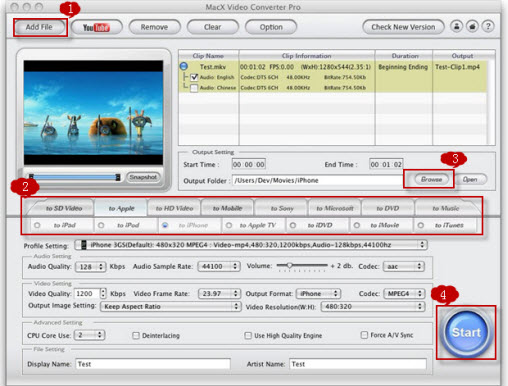Image resolution: width=508 pixels, height=386 pixels.
Task: Open the Video Resolution 480:320 dropdown
Action: click(373, 306)
